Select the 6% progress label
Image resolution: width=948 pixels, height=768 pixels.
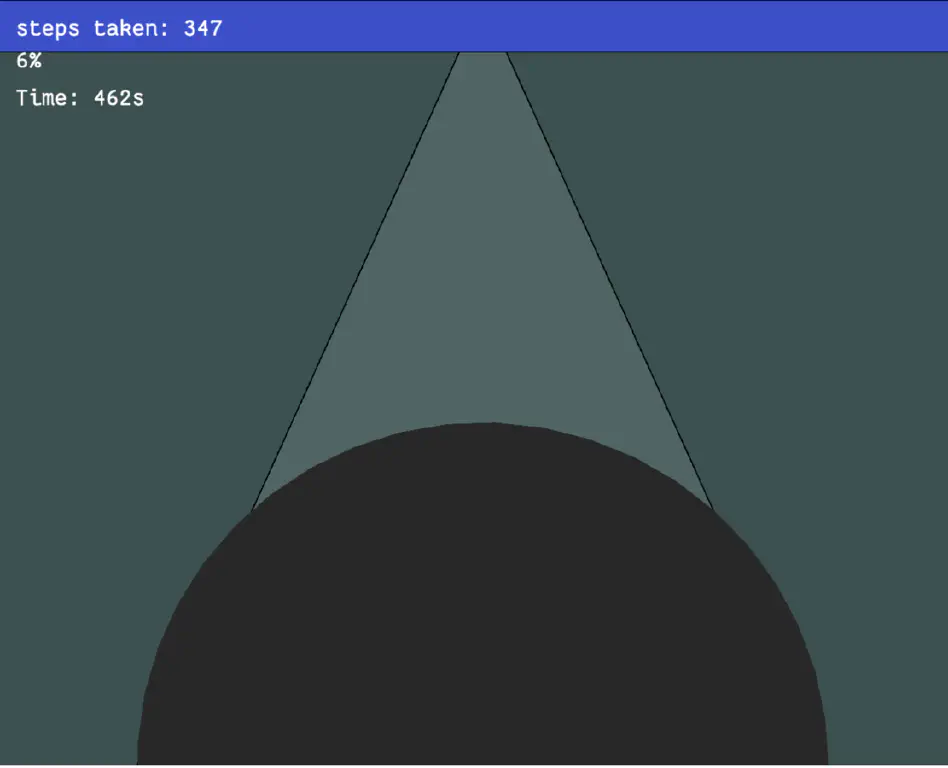(28, 61)
